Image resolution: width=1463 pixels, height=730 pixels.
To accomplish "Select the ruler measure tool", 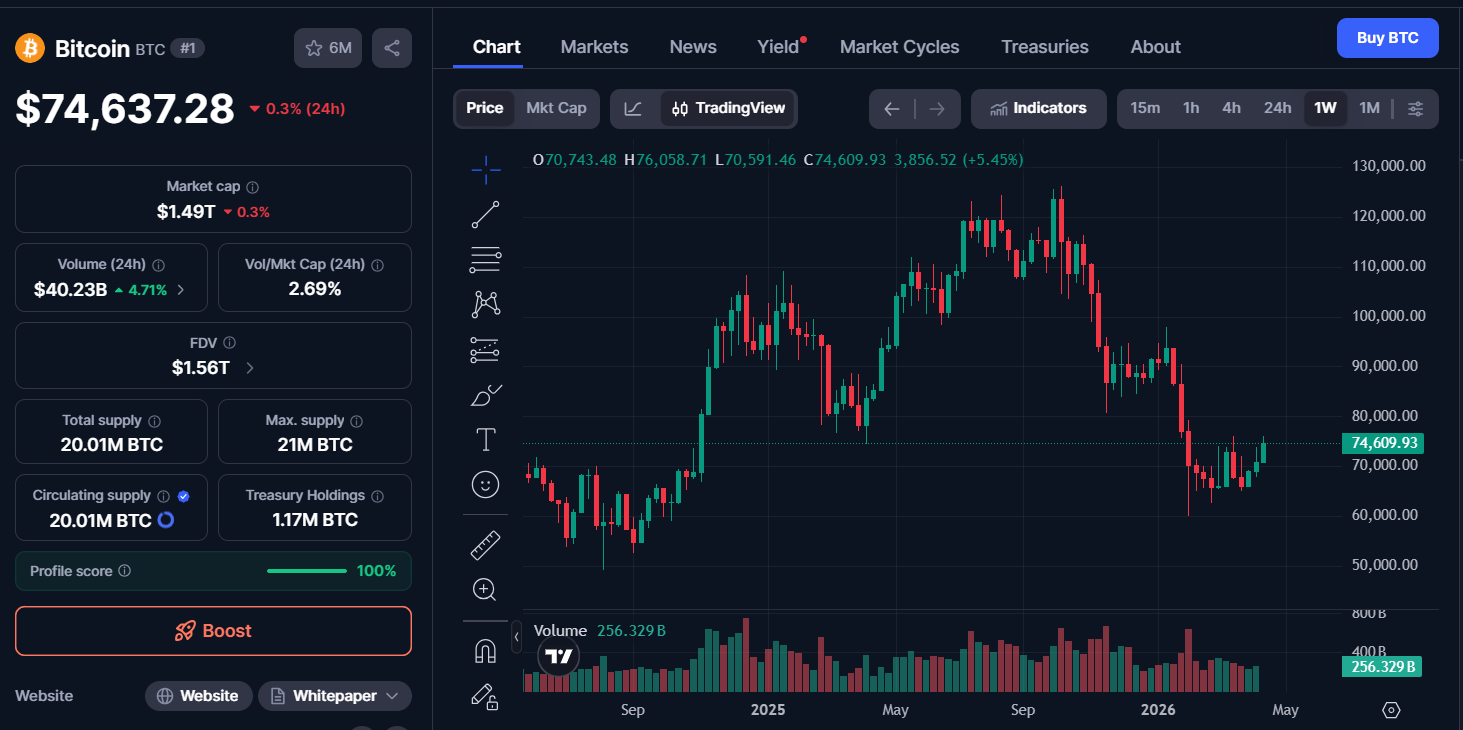I will [x=486, y=545].
